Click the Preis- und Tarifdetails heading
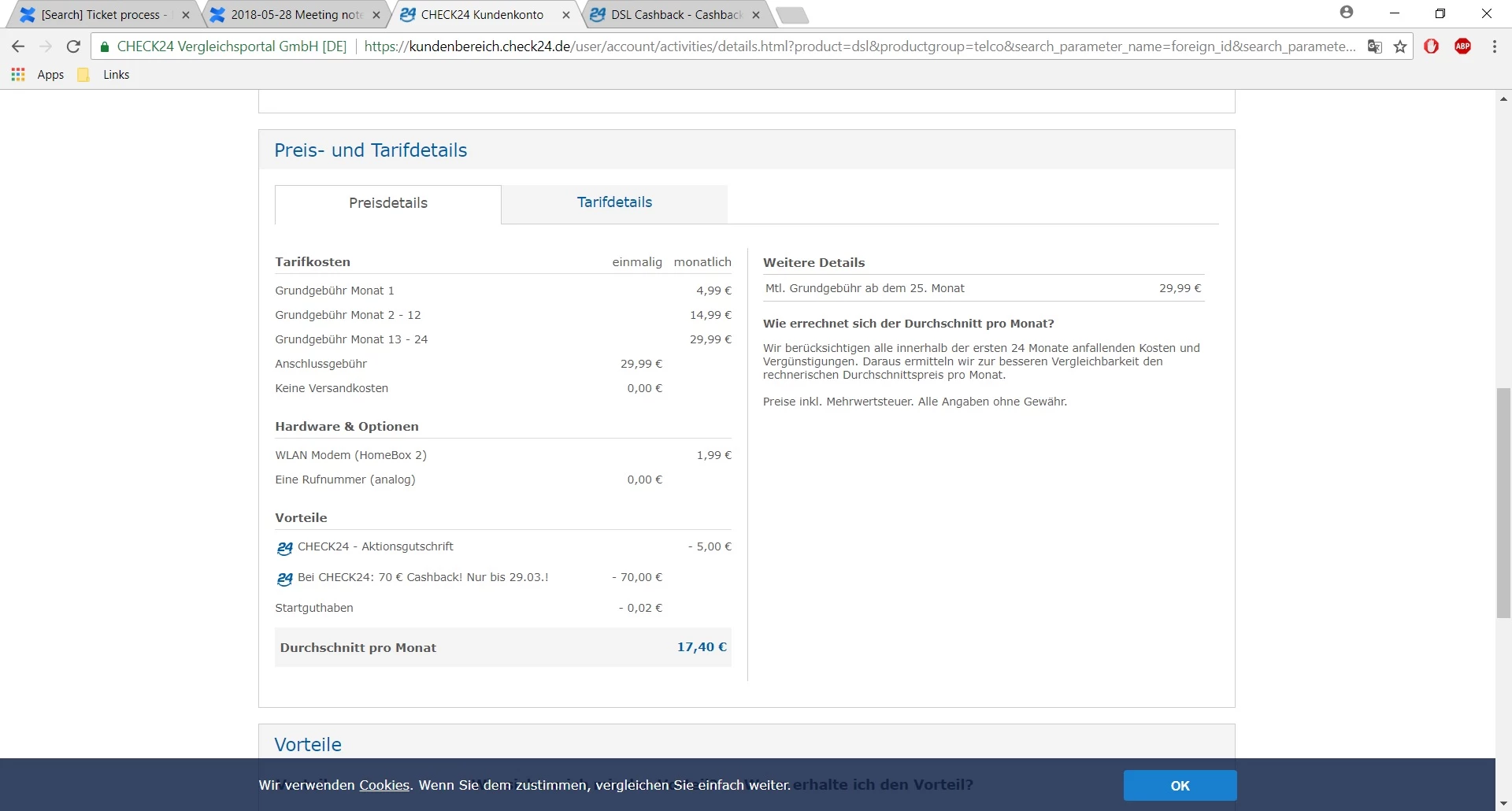Image resolution: width=1512 pixels, height=811 pixels. [x=370, y=150]
